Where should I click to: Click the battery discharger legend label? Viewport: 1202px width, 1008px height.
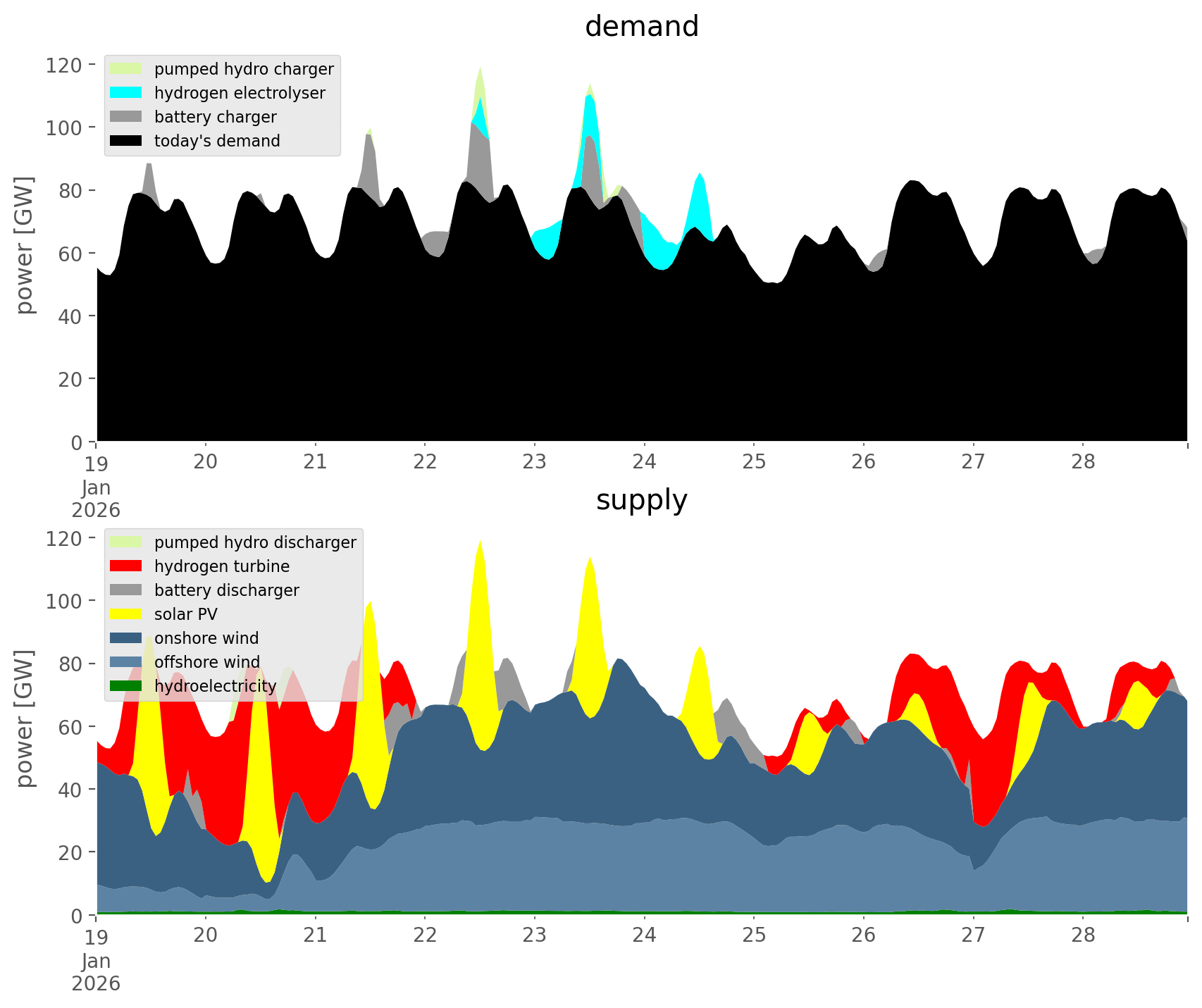(226, 590)
